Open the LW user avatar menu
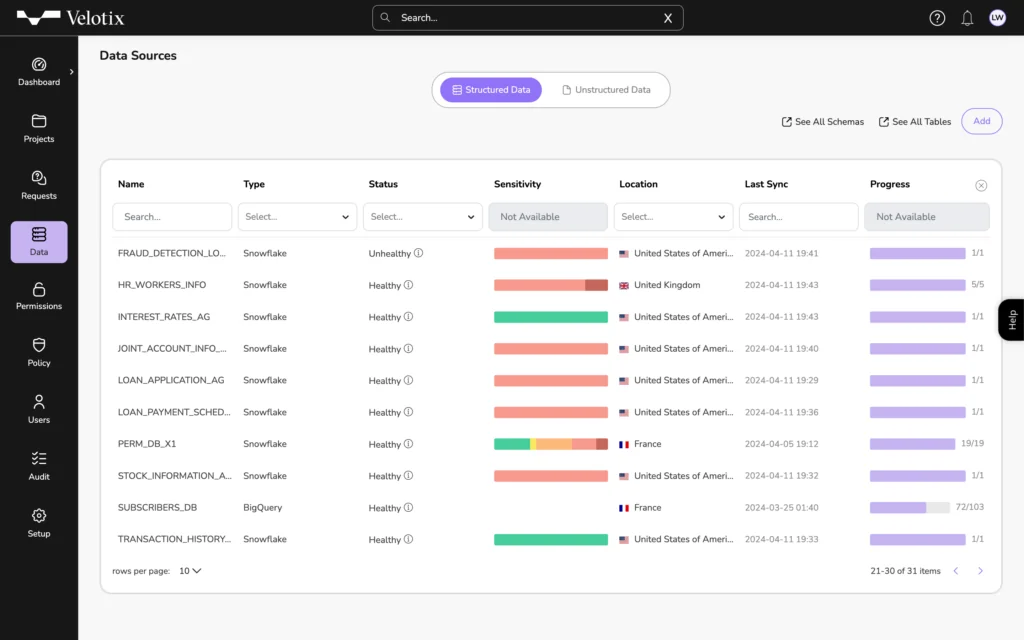Viewport: 1024px width, 640px height. coord(997,18)
